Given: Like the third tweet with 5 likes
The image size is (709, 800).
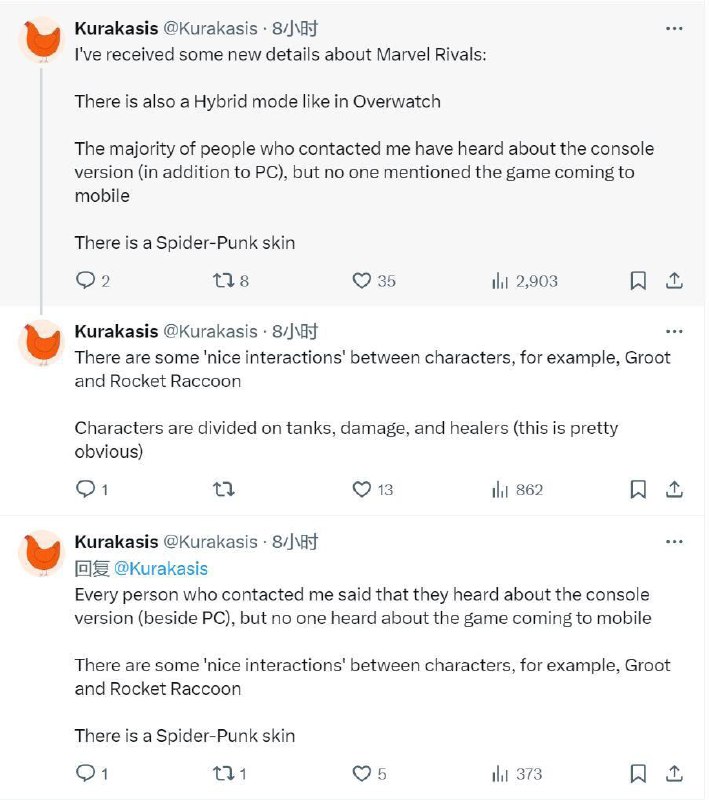Looking at the screenshot, I should coord(362,773).
